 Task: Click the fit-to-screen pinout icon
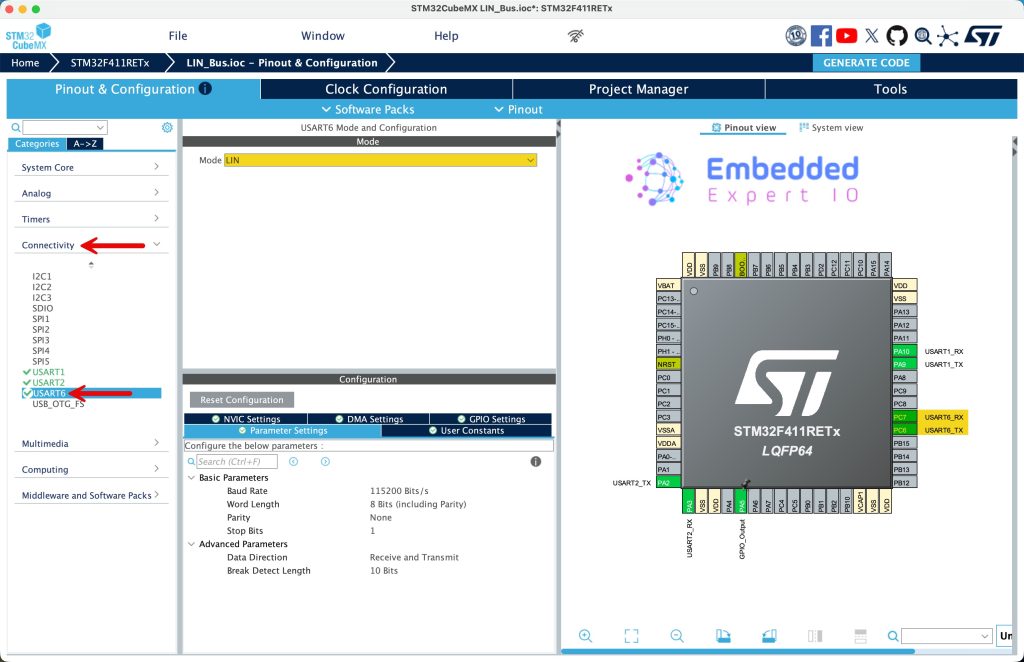click(631, 636)
